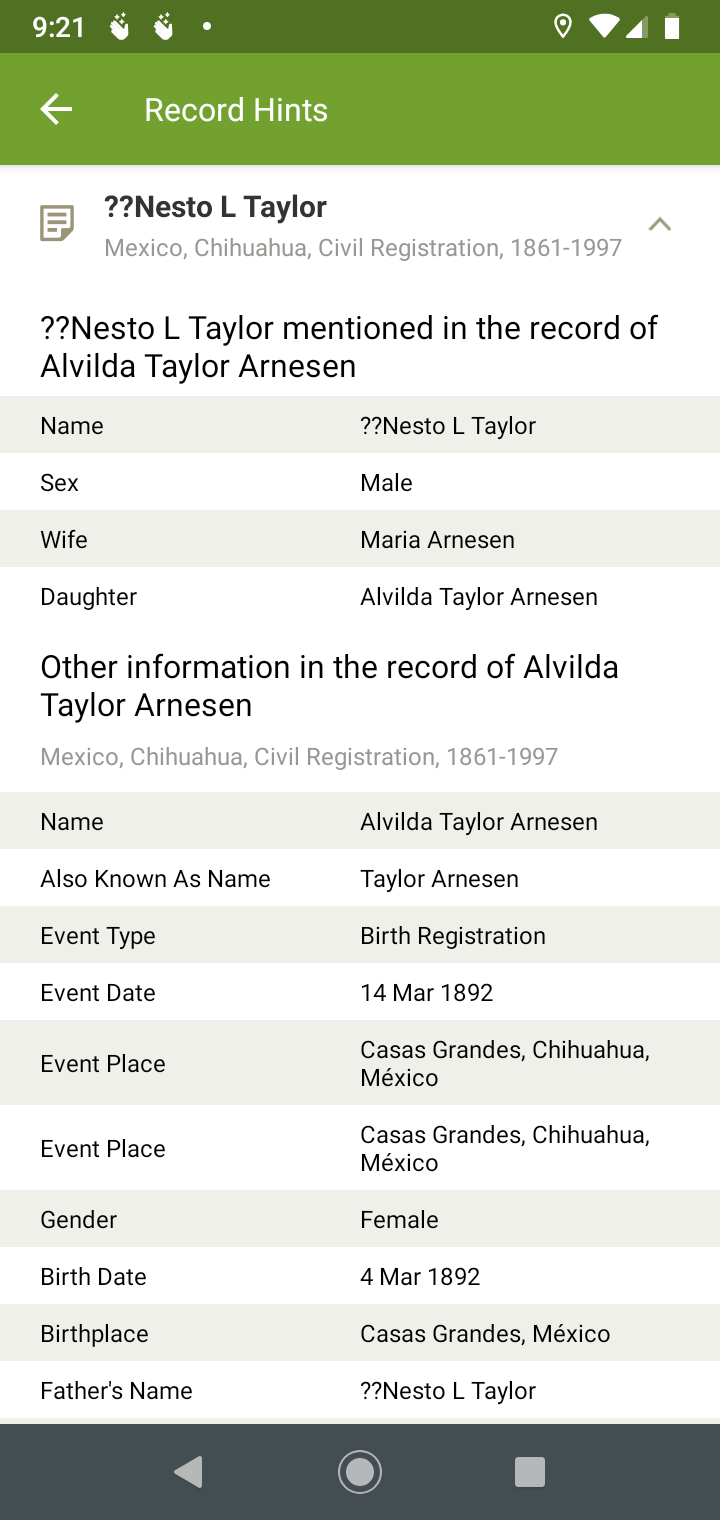This screenshot has width=720, height=1520.
Task: Tap the record document icon beside ??Nesto L Taylor
Action: (x=57, y=223)
